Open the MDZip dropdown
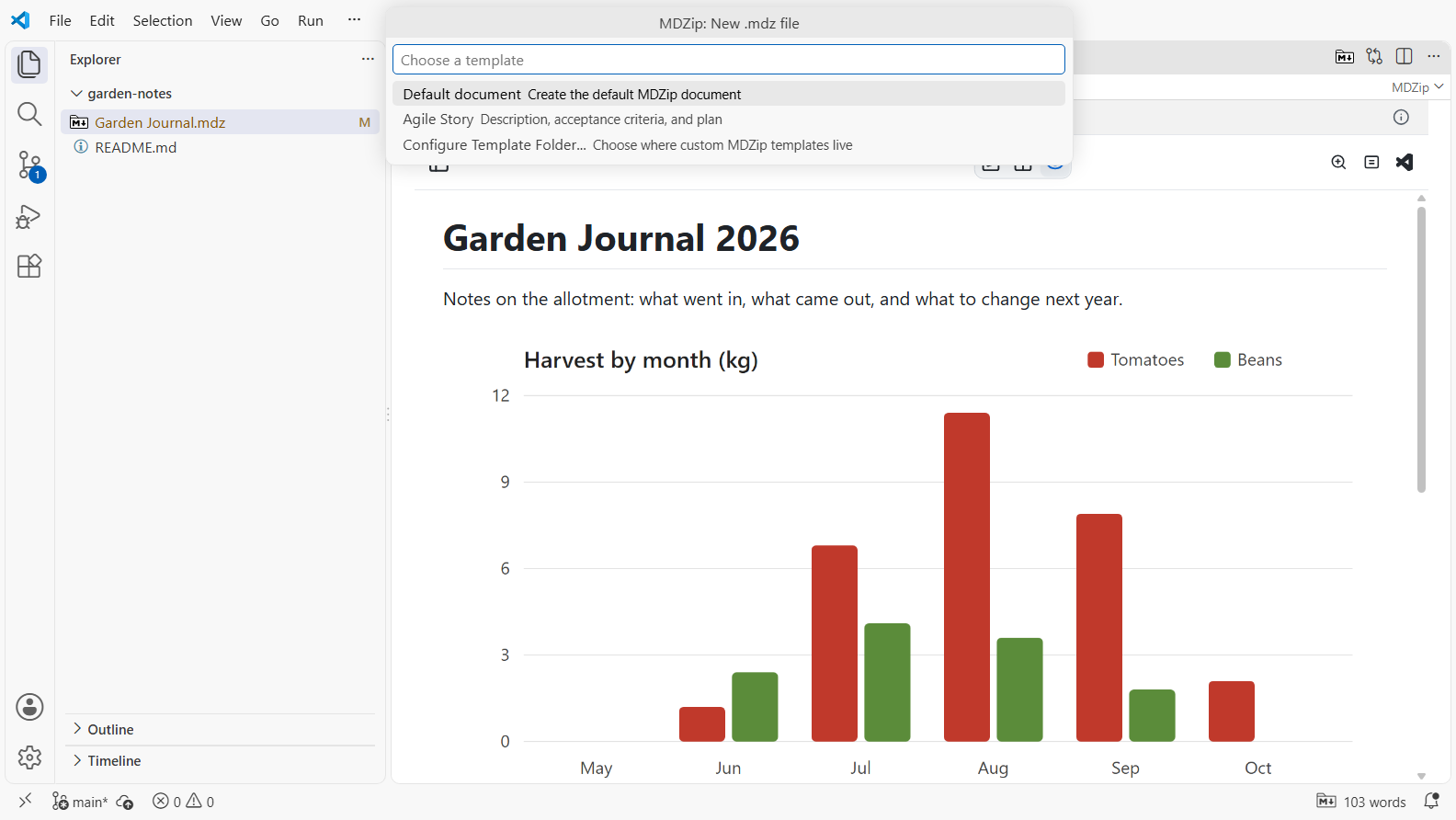Image resolution: width=1456 pixels, height=820 pixels. click(x=1417, y=87)
